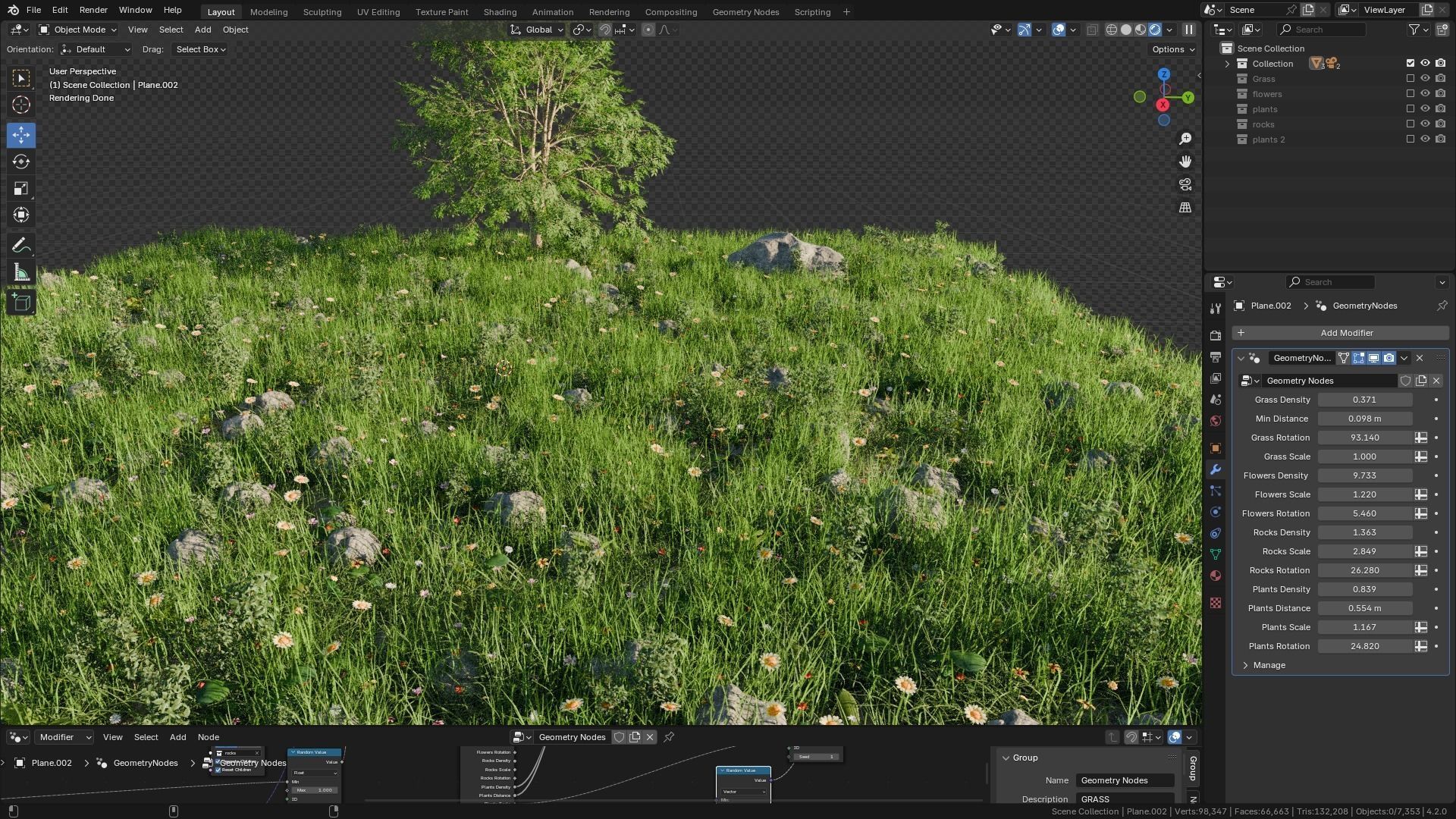Image resolution: width=1456 pixels, height=819 pixels.
Task: Open the File menu
Action: [33, 10]
